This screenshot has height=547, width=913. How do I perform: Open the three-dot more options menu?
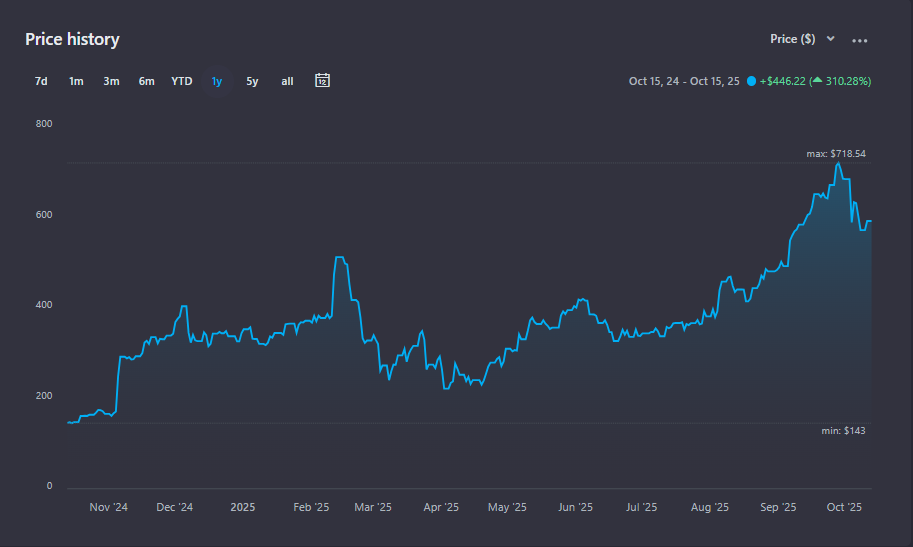click(x=859, y=40)
